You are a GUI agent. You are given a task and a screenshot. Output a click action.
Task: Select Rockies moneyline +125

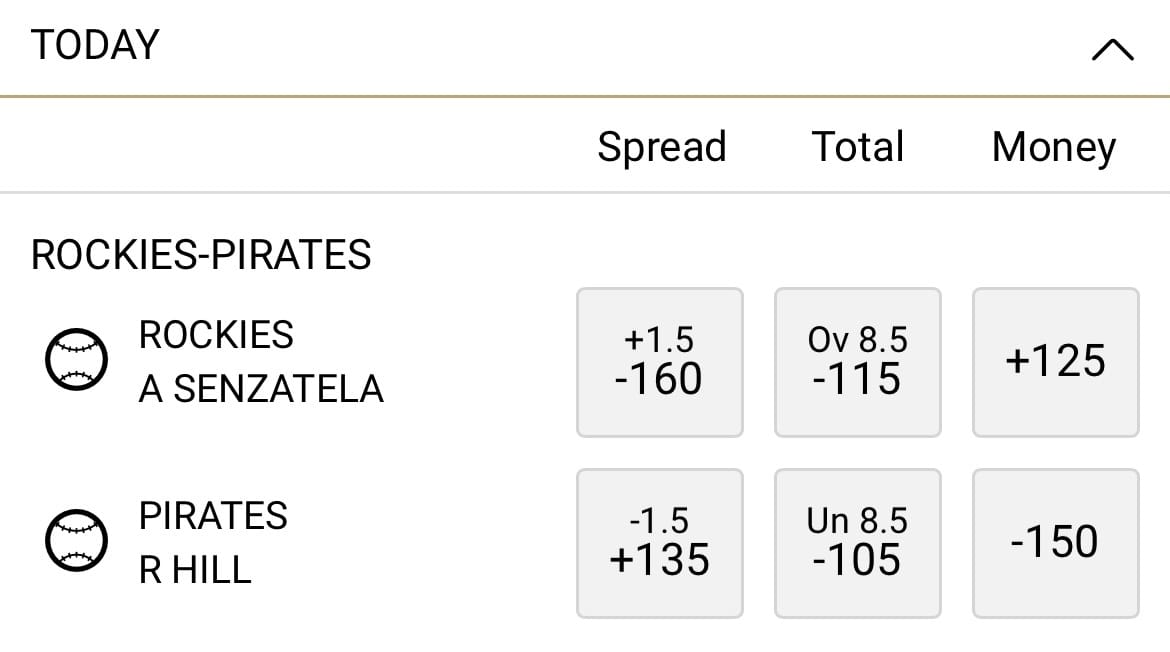(1055, 362)
